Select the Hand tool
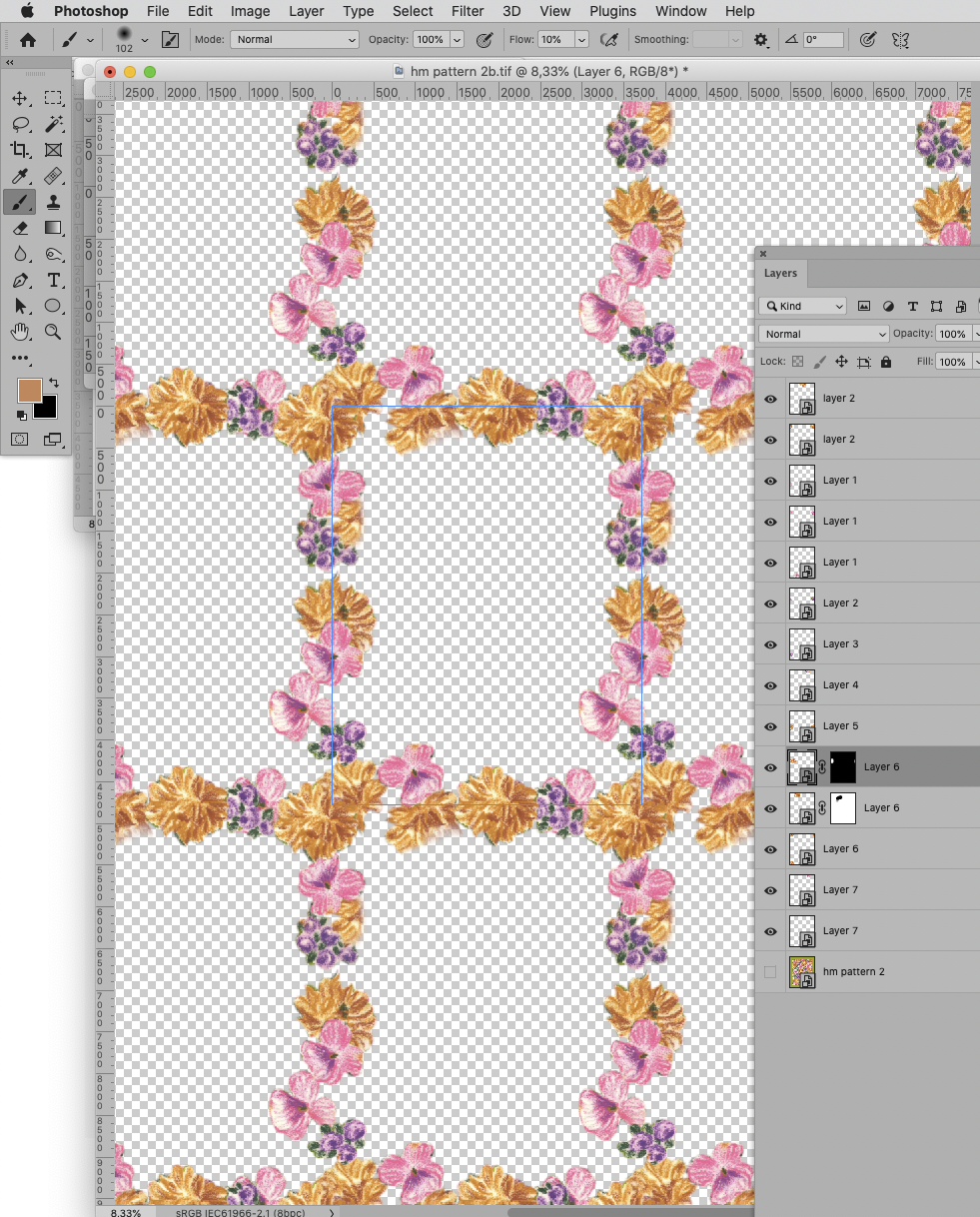Viewport: 980px width, 1217px height. (x=21, y=332)
